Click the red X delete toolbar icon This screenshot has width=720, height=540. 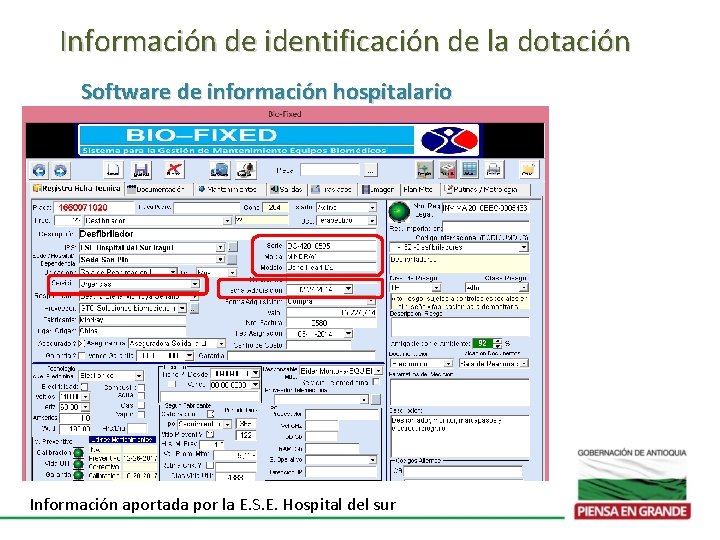174,170
